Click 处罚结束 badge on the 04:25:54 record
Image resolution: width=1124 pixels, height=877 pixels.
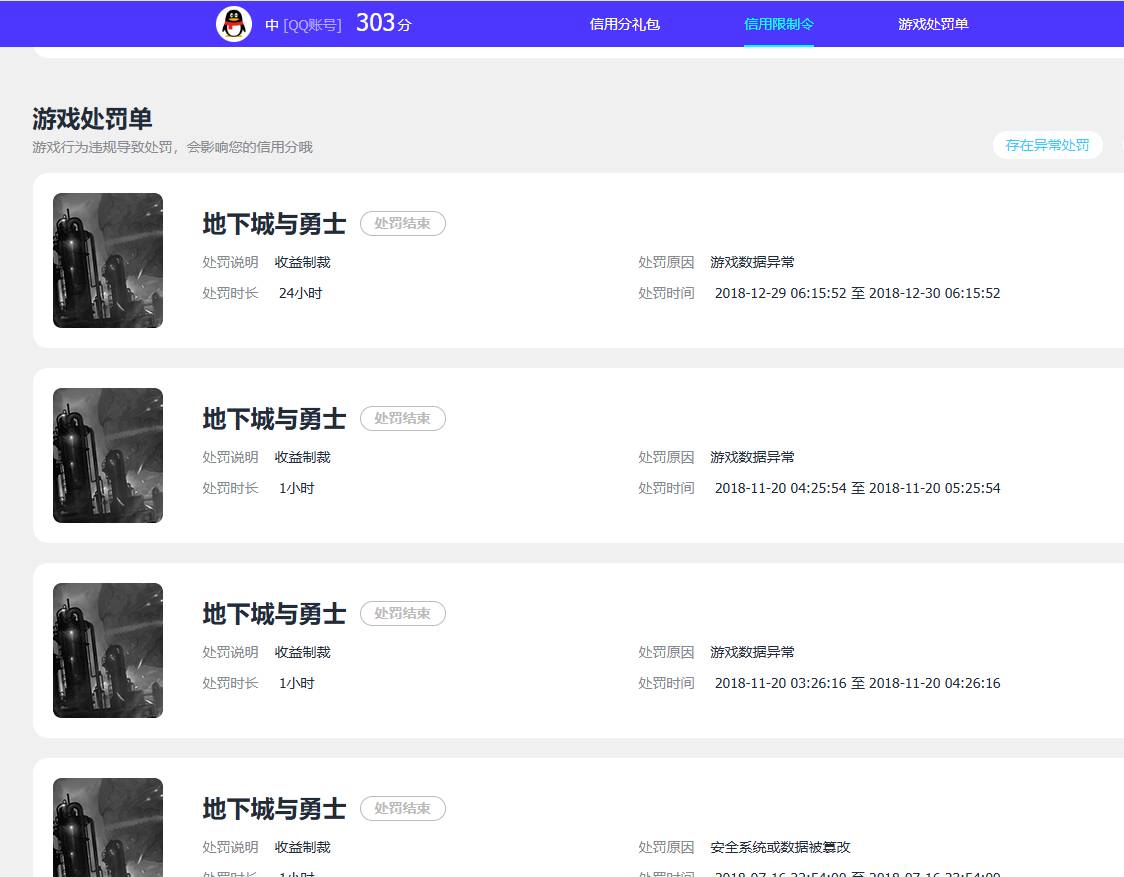[x=402, y=419]
